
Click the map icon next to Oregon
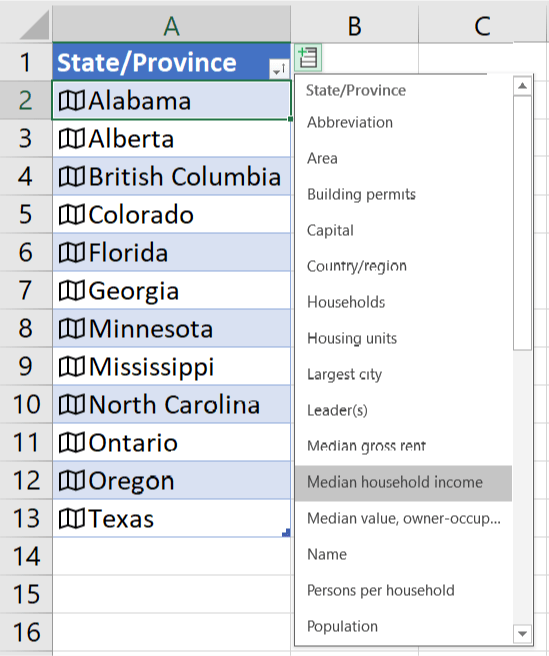[x=72, y=481]
